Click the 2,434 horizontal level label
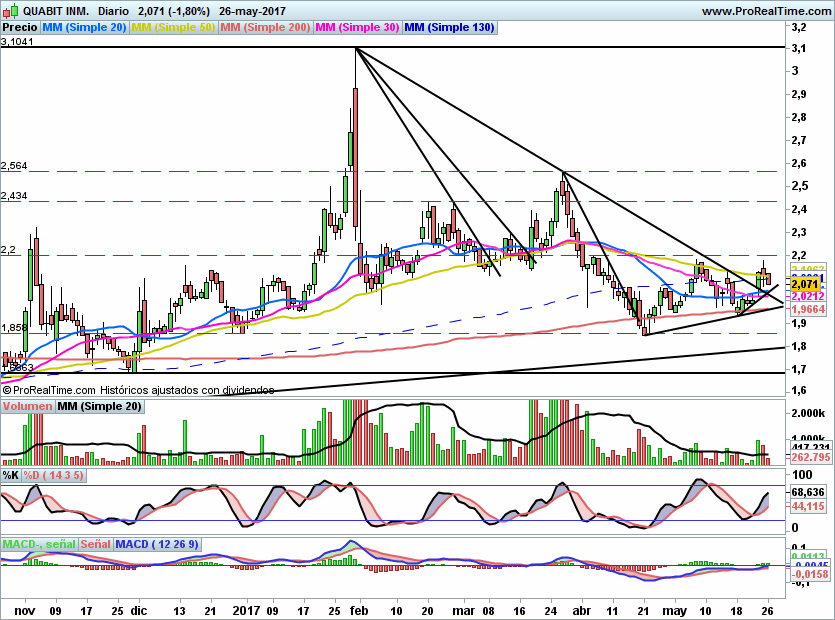The image size is (835, 620). [14, 196]
